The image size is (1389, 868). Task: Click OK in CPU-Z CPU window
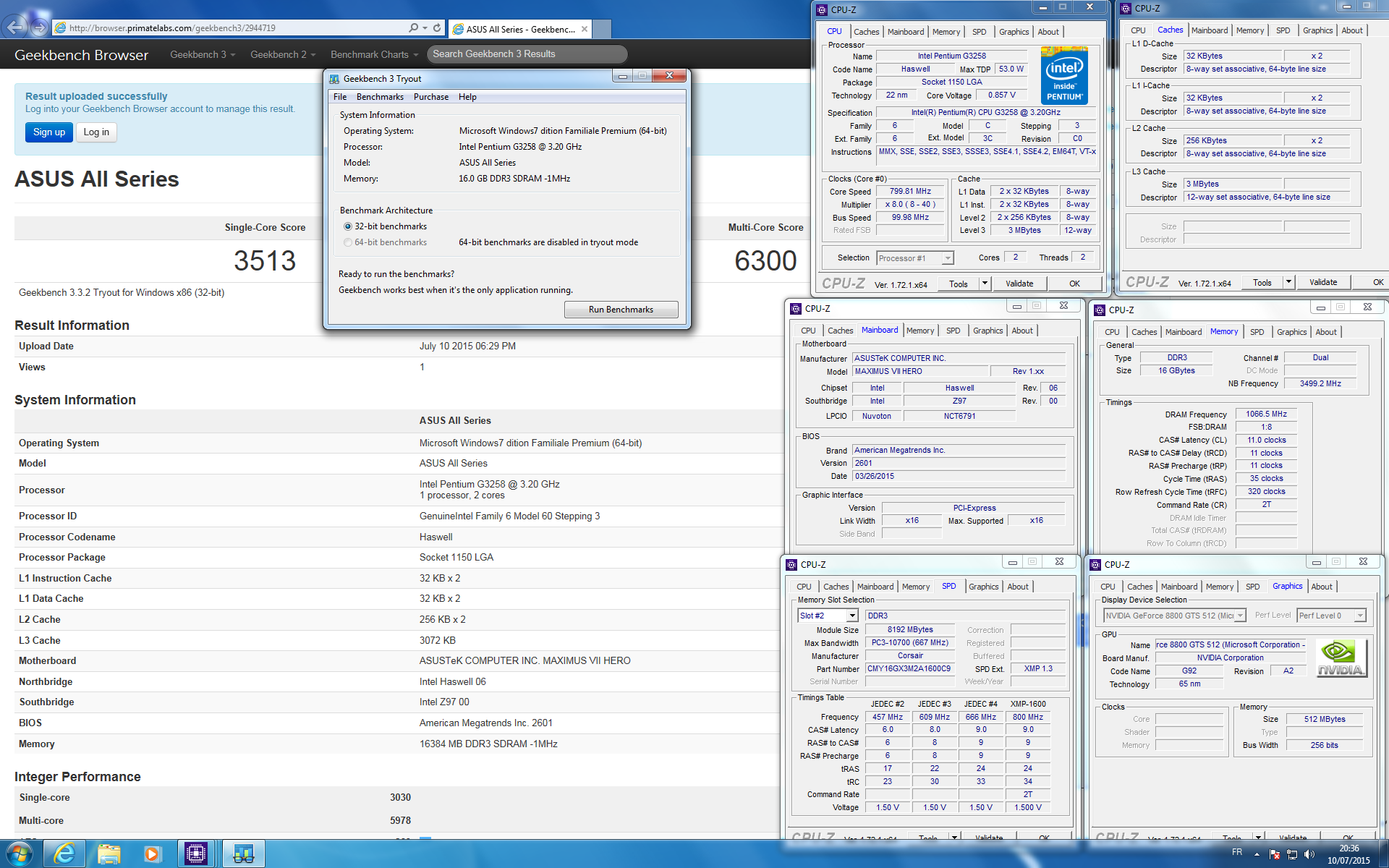coord(1074,284)
